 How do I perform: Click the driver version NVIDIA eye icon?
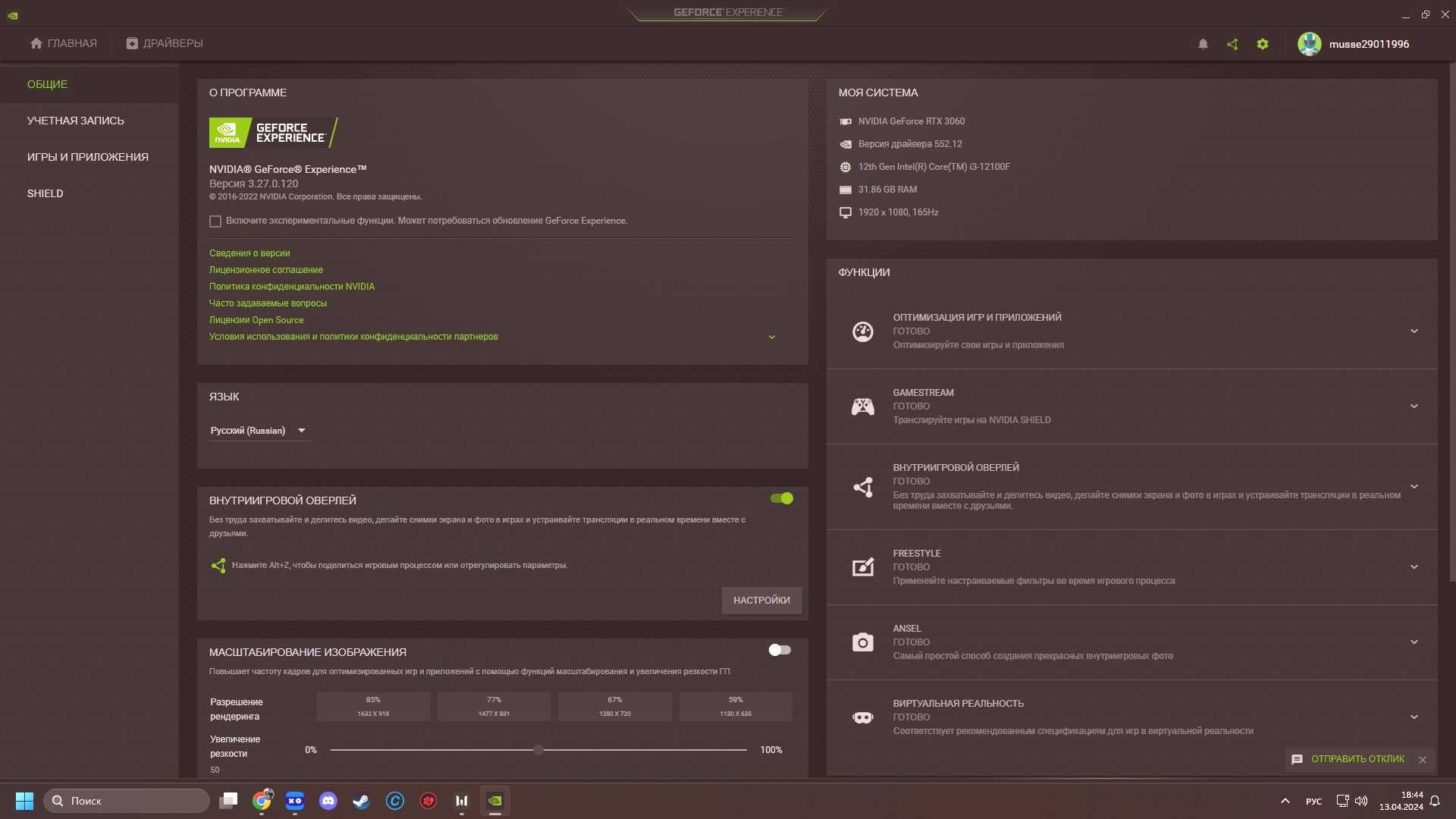tap(846, 144)
